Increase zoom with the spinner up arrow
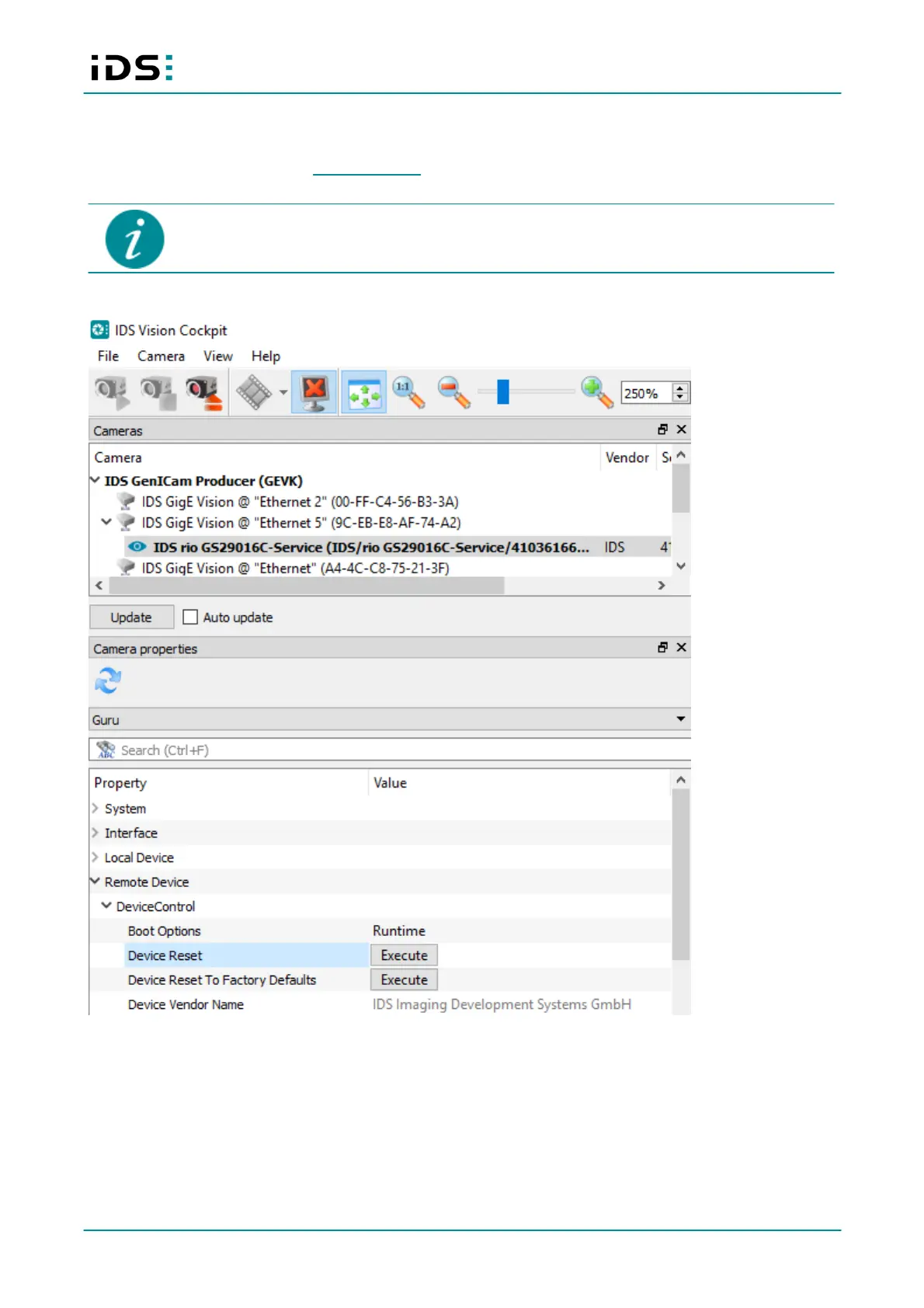 (680, 388)
